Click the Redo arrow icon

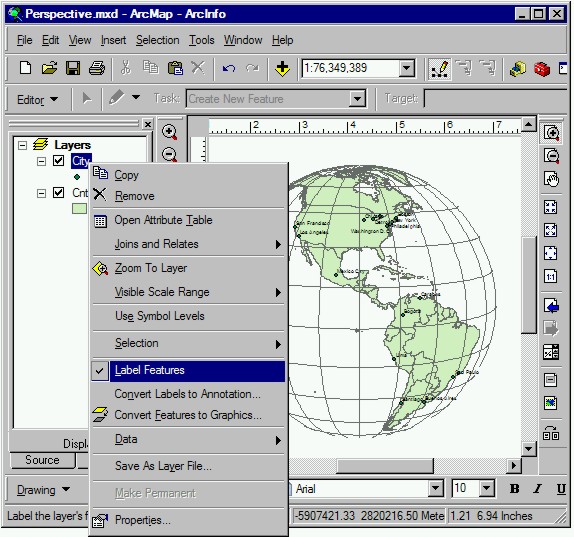(253, 68)
